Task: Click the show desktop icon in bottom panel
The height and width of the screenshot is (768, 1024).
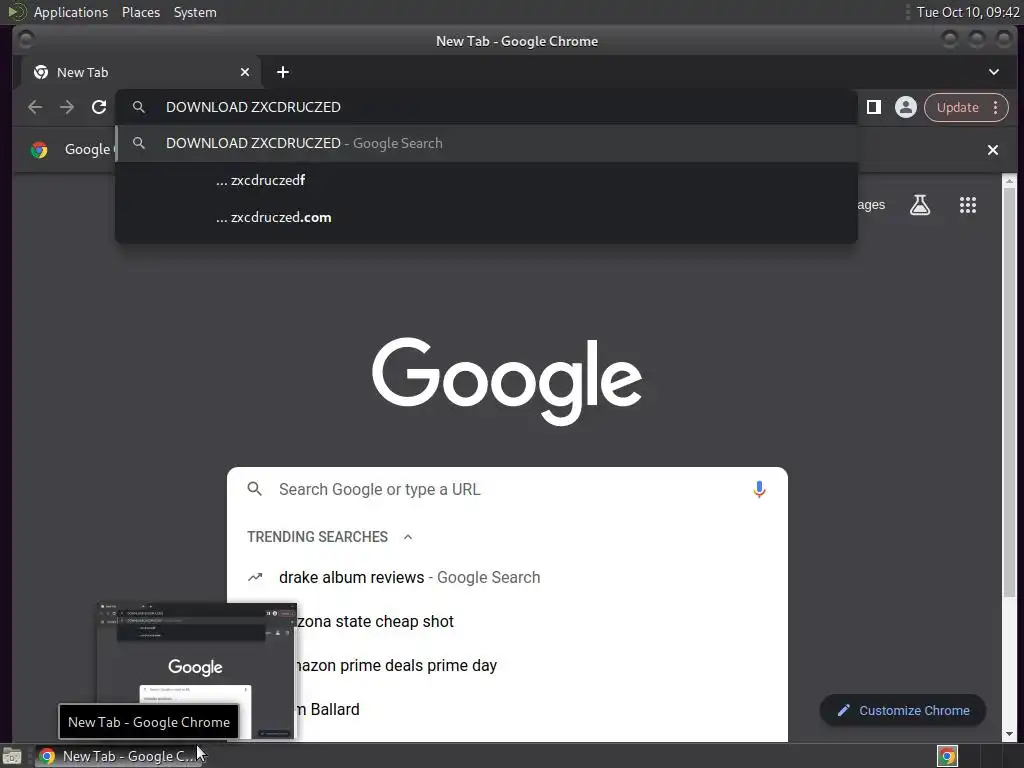Action: pos(12,756)
